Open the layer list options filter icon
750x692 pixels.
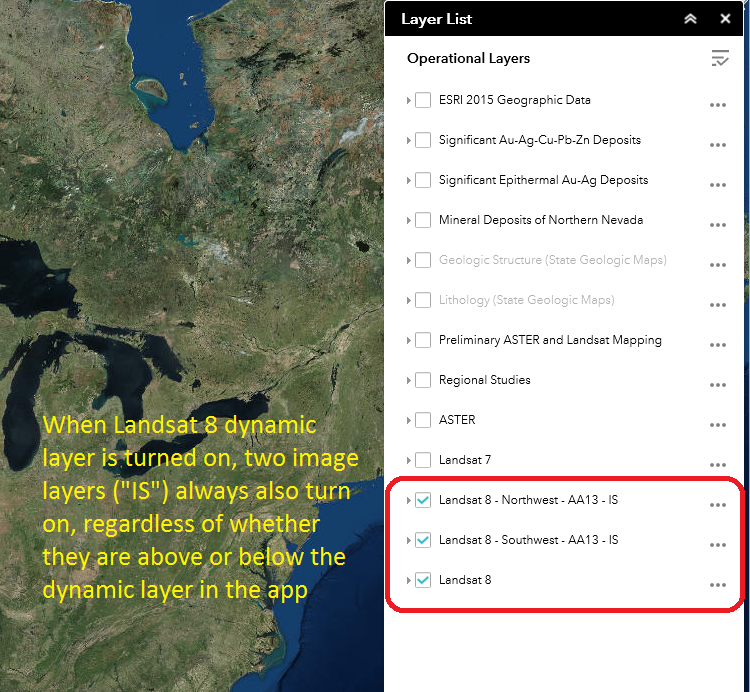coord(720,58)
